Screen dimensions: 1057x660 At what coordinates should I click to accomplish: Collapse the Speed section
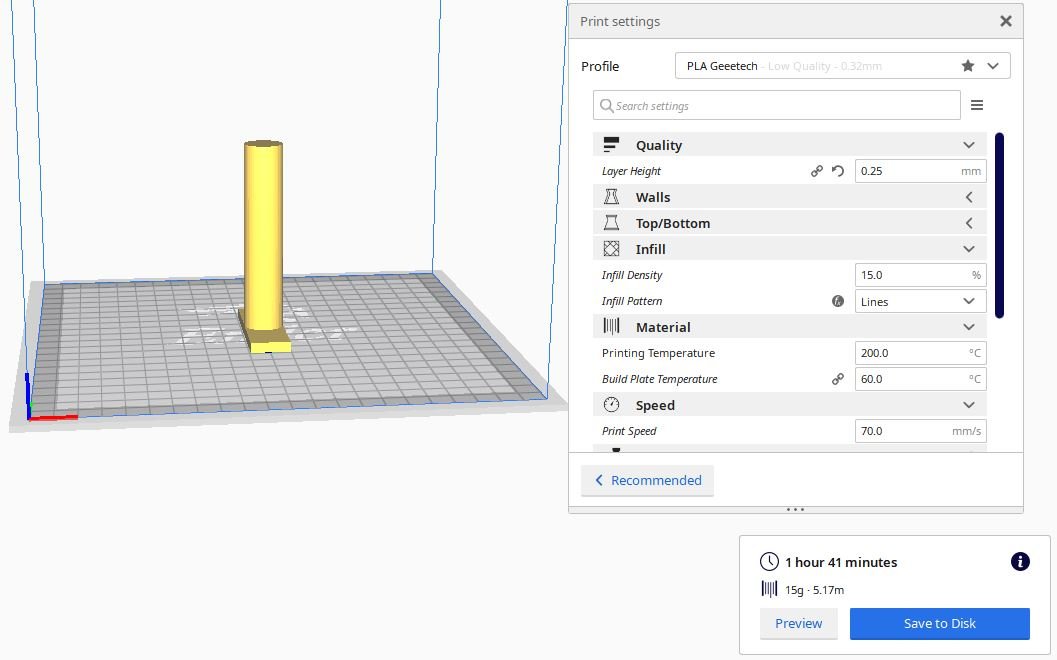coord(969,405)
